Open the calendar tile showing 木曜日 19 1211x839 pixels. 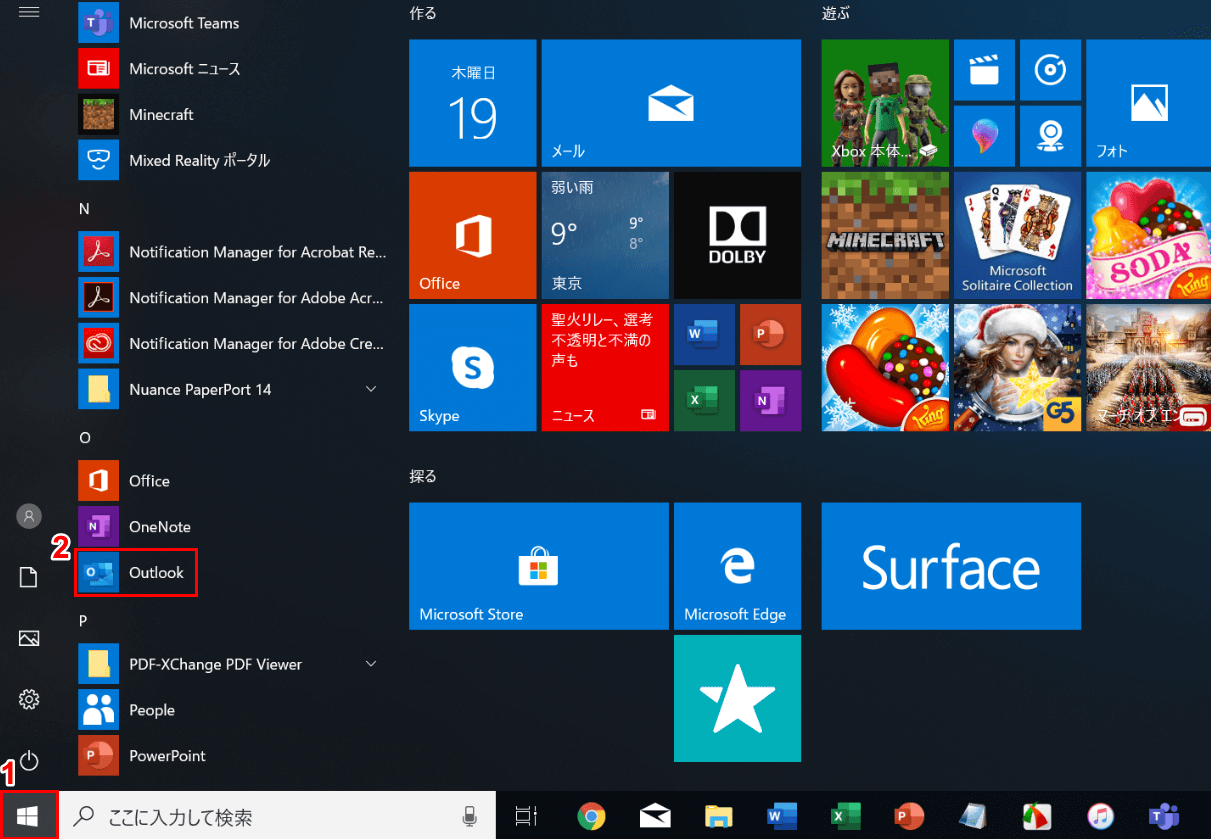tap(473, 103)
